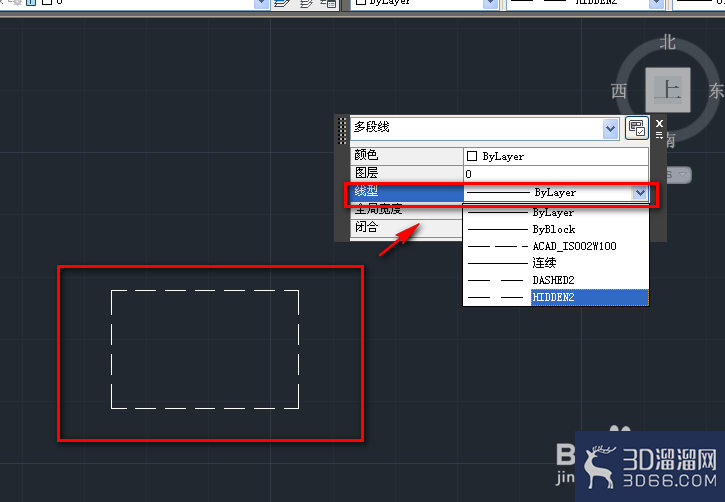Select the 图层 property label
Viewport: 725px width, 502px height.
(x=407, y=173)
